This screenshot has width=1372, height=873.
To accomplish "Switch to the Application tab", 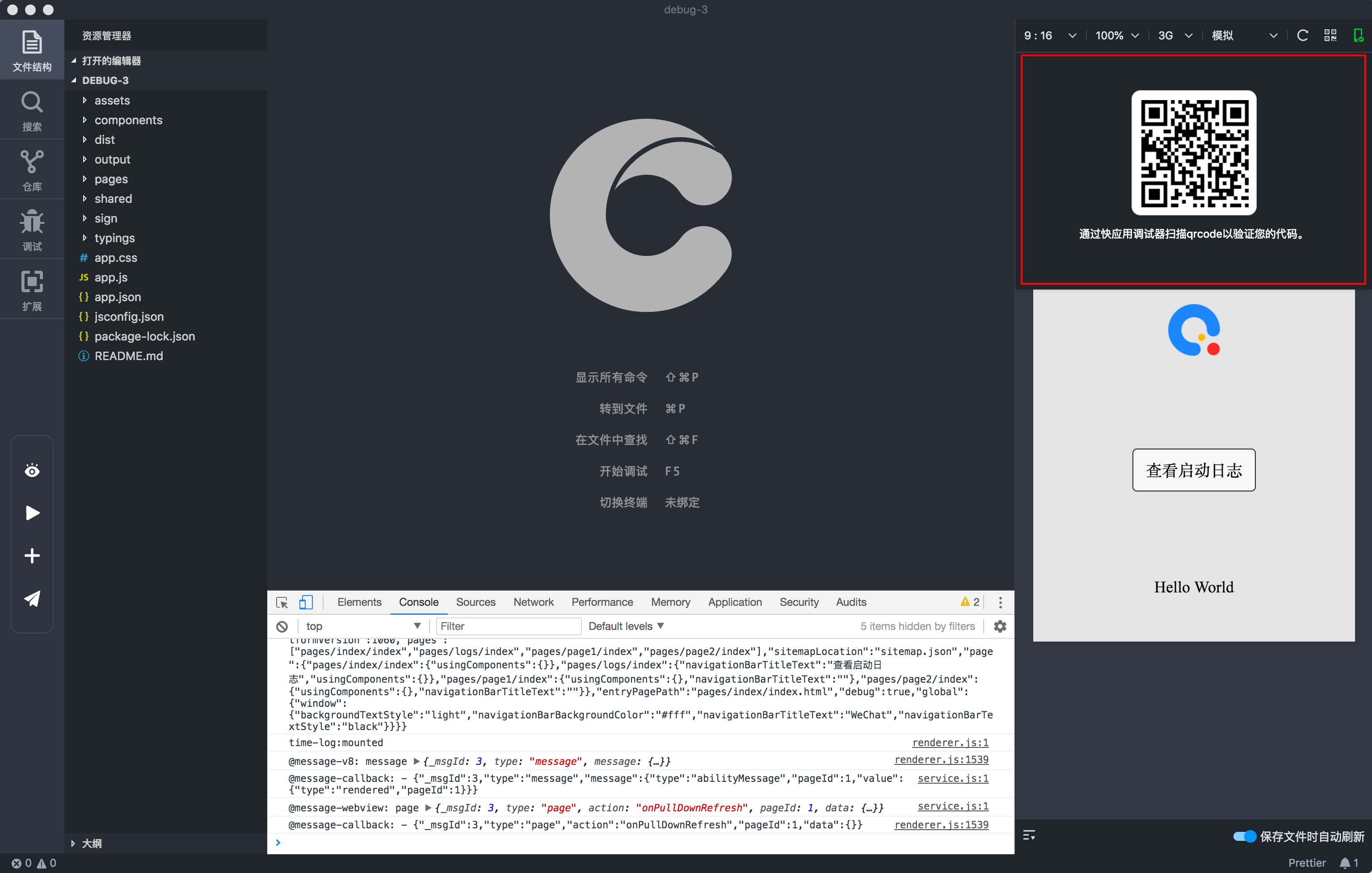I will 734,603.
